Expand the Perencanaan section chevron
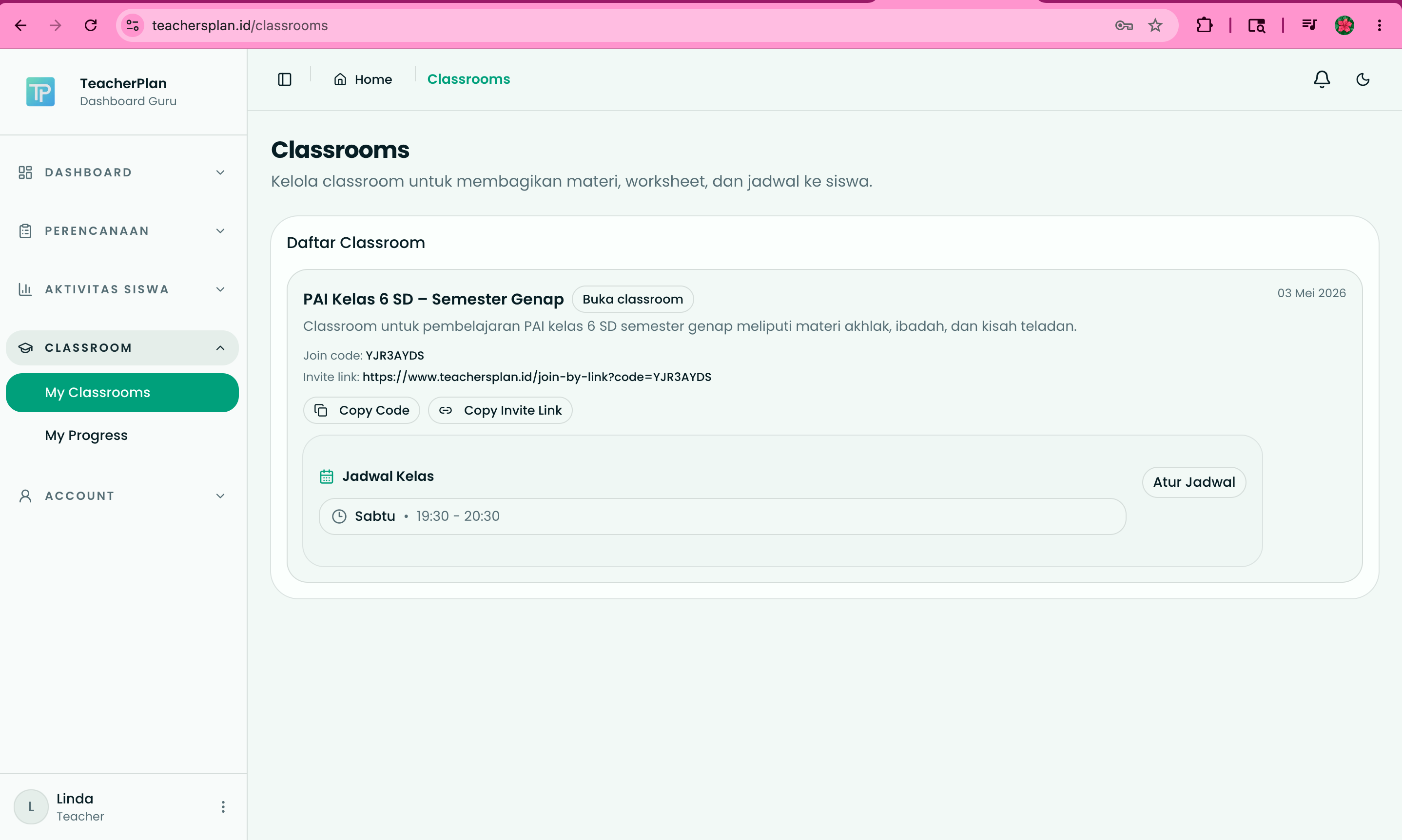Image resolution: width=1402 pixels, height=840 pixels. (x=220, y=231)
